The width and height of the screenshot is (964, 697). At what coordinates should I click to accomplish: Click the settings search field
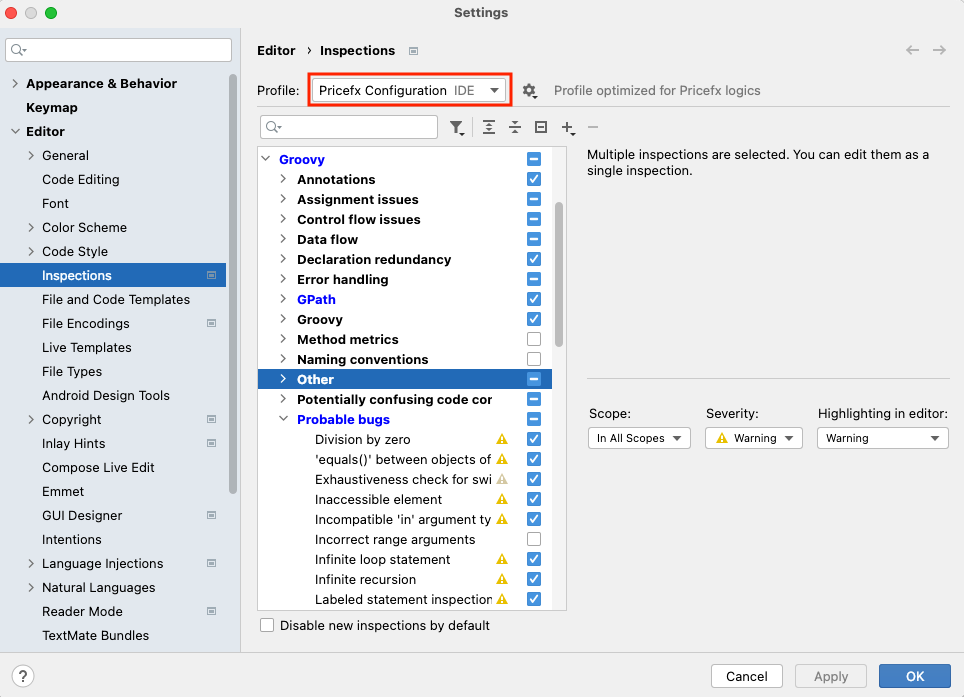click(120, 50)
